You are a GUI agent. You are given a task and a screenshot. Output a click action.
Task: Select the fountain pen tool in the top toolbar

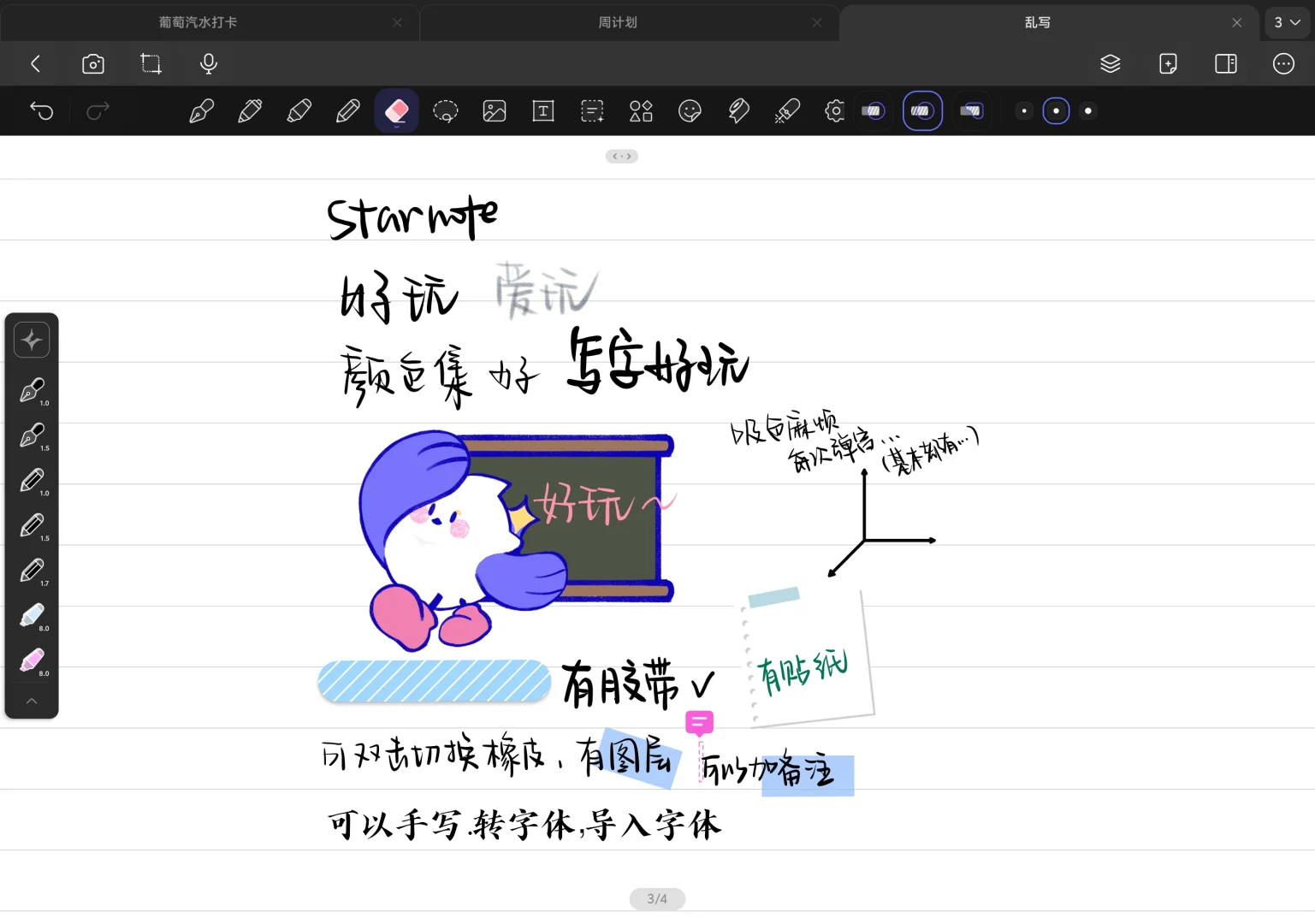pos(201,110)
